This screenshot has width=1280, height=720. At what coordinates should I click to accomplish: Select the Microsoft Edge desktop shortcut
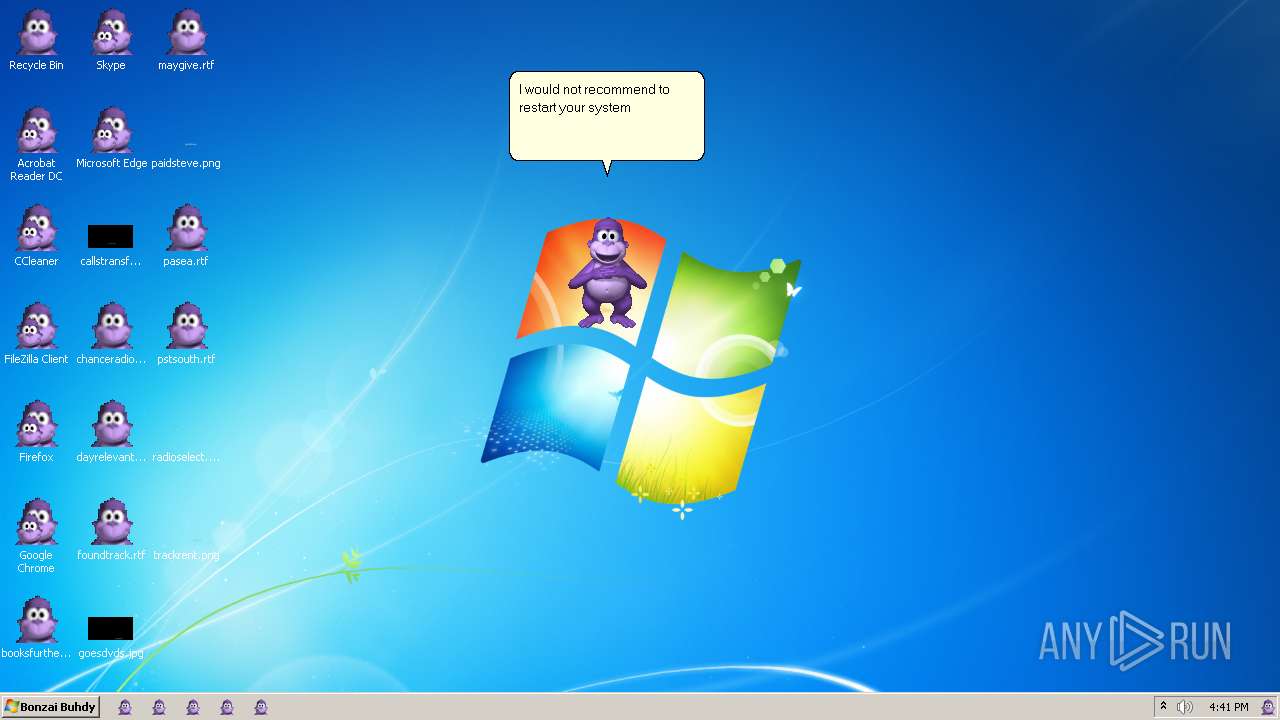click(x=111, y=139)
